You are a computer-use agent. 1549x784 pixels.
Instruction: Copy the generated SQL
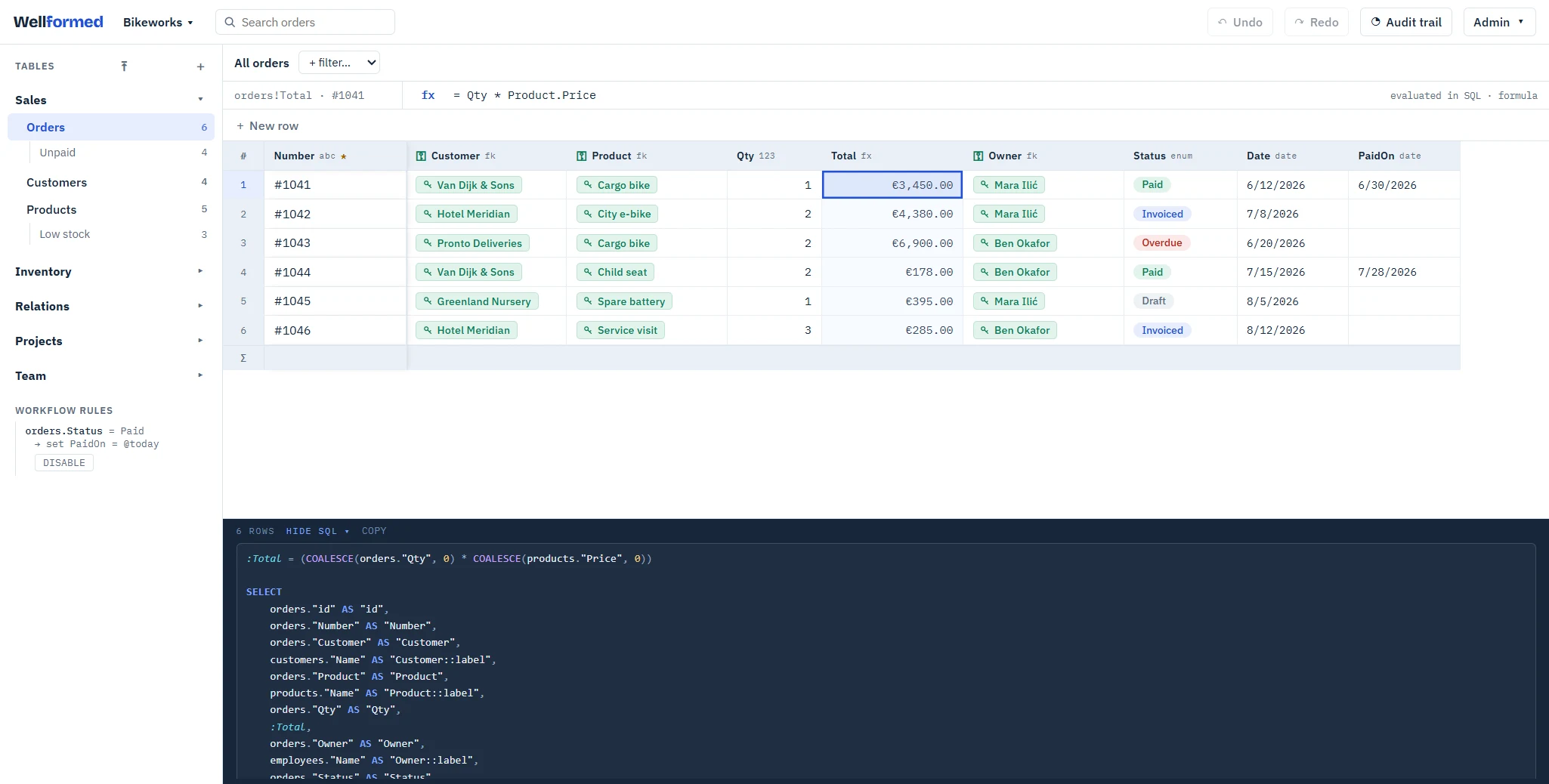[x=374, y=531]
